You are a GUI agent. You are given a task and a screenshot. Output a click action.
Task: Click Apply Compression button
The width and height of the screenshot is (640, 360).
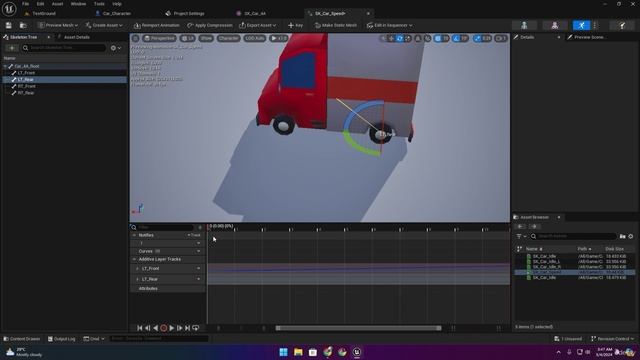click(210, 25)
